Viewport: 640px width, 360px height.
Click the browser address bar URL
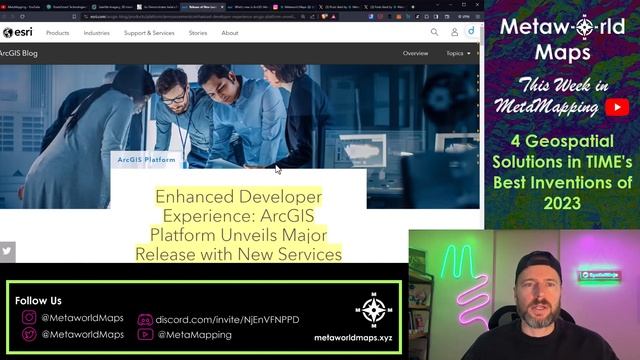190,17
